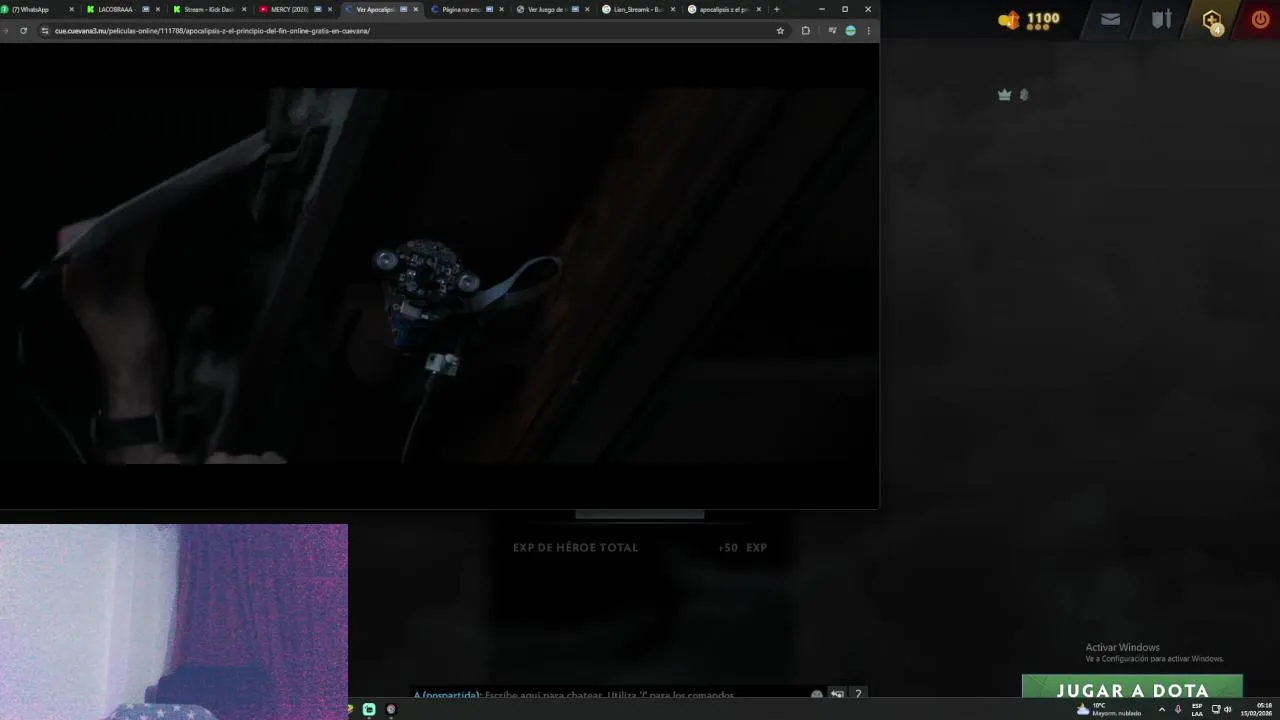Image resolution: width=1280 pixels, height=720 pixels.
Task: Close the WhatsApp tab
Action: pos(71,9)
